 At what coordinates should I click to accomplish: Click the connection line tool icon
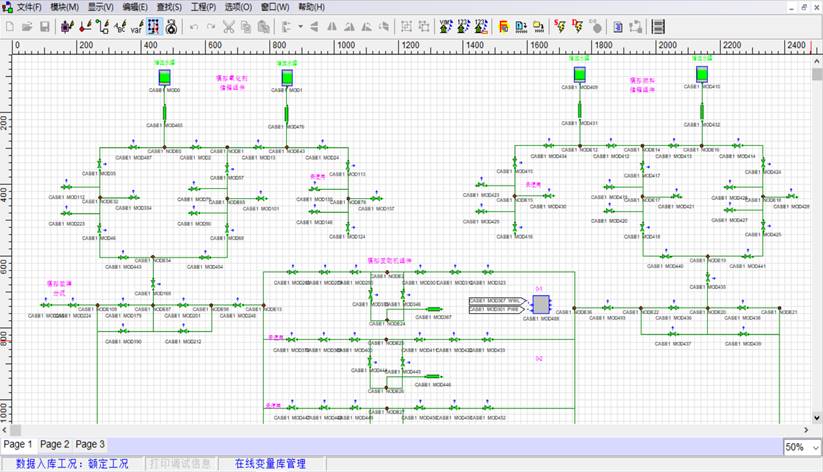(102, 26)
